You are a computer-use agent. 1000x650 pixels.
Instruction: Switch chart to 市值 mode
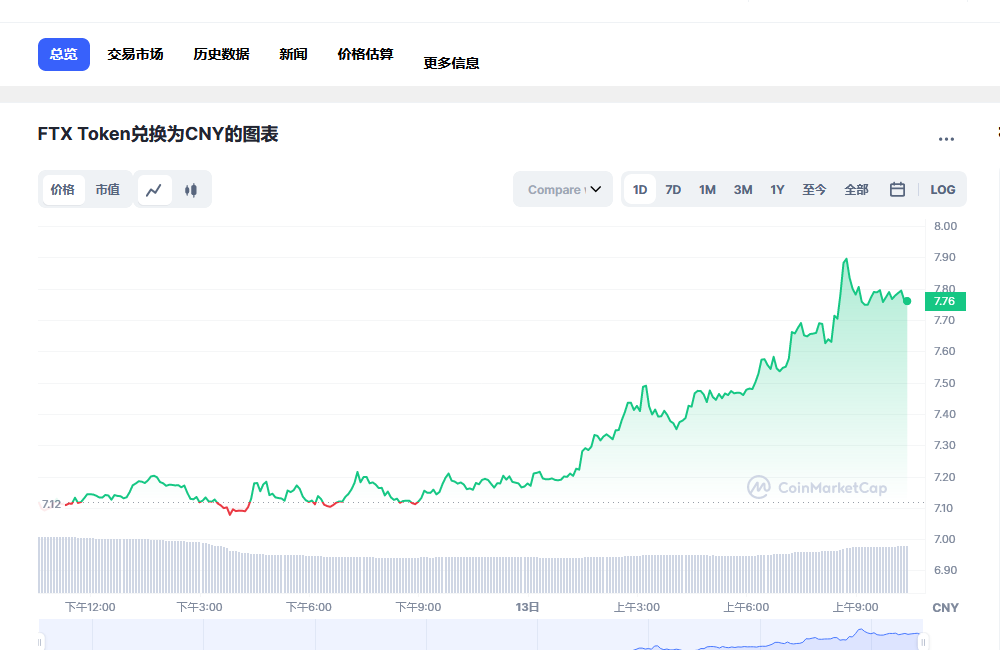point(109,189)
